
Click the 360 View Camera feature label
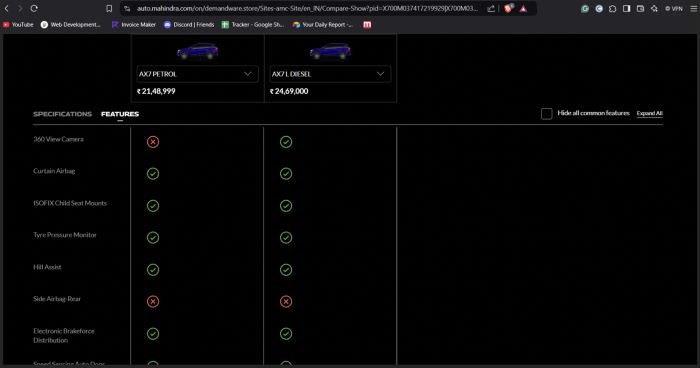click(58, 139)
